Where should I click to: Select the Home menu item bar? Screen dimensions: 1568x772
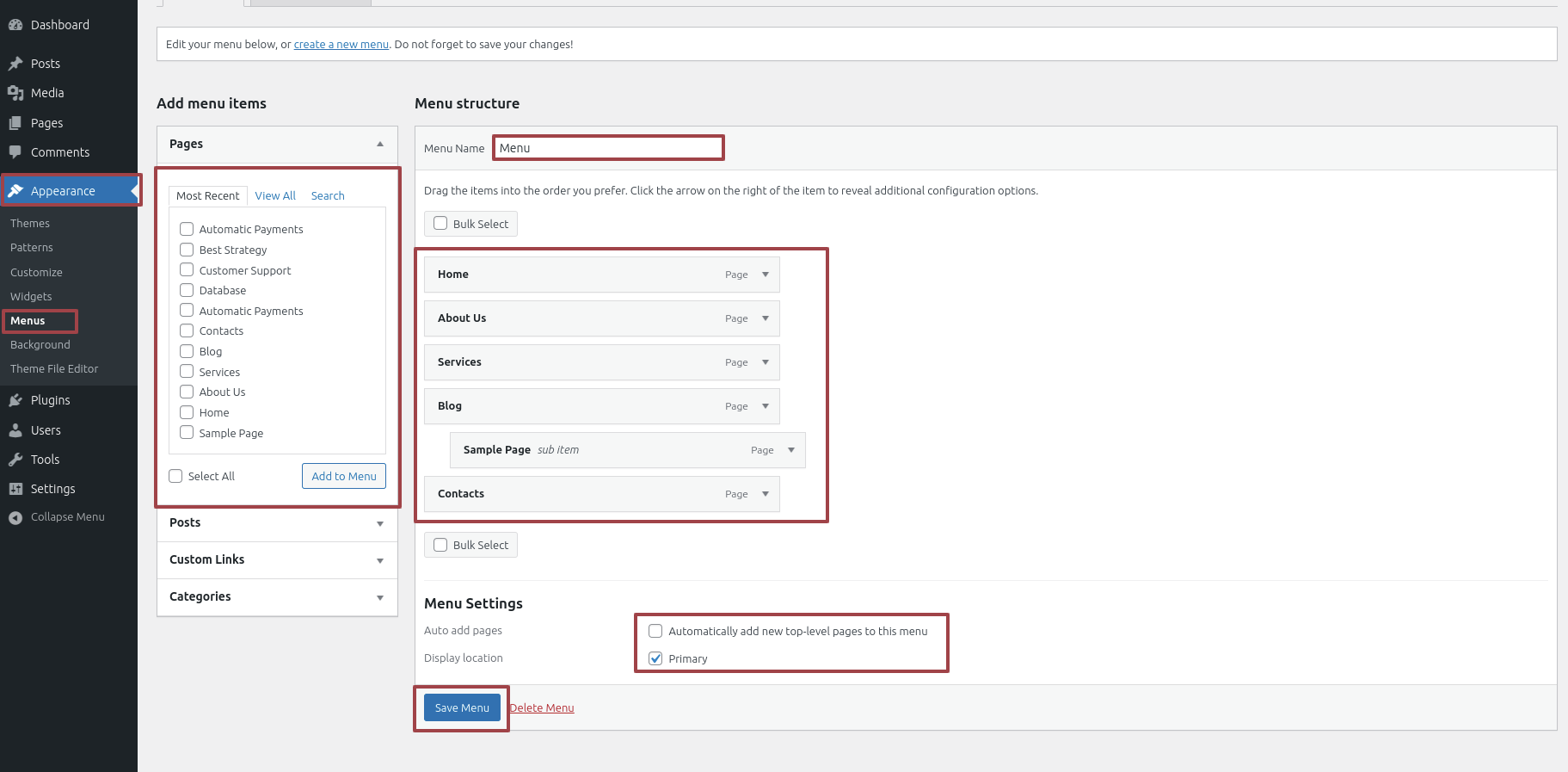click(602, 275)
